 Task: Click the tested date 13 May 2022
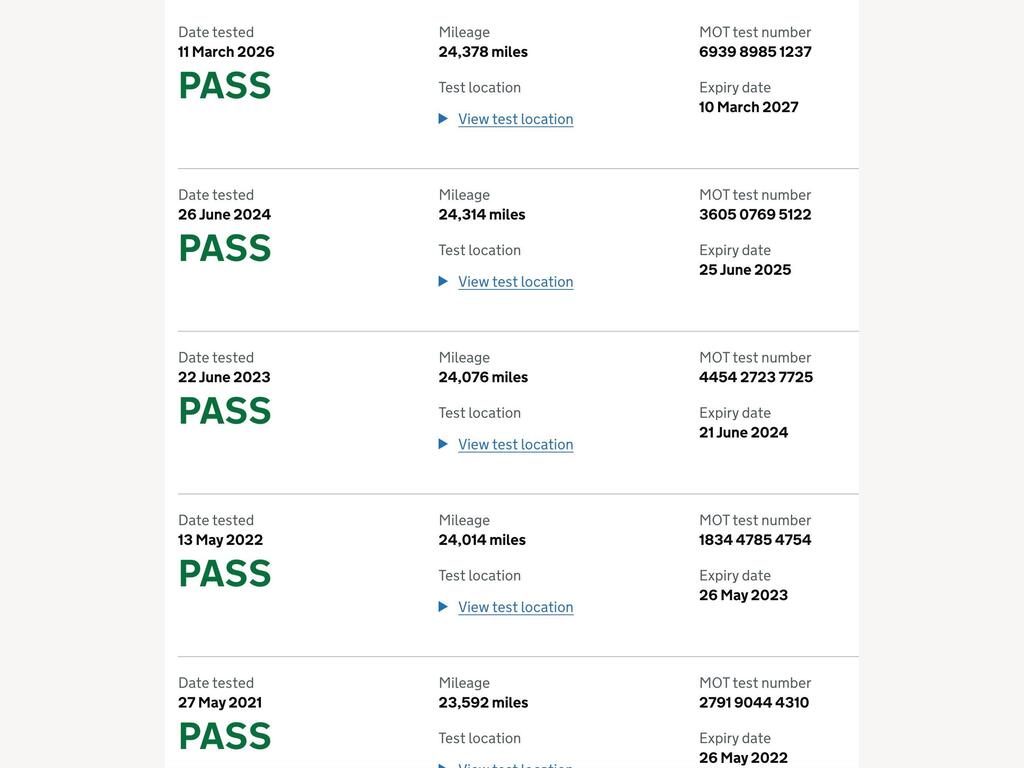click(x=220, y=539)
